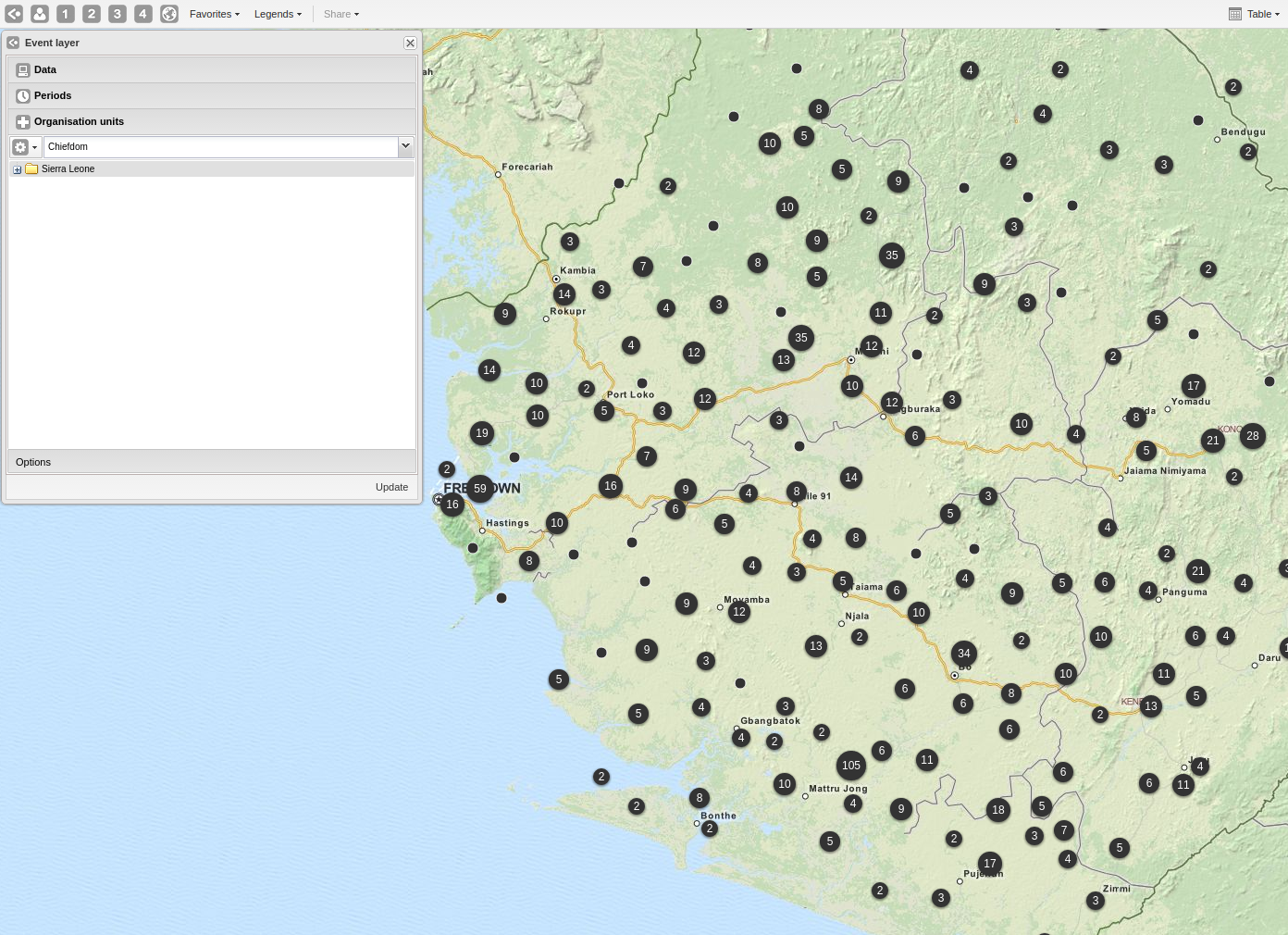Select thematic layer 3 icon
Screen dimensions: 1288x935
pyautogui.click(x=118, y=14)
